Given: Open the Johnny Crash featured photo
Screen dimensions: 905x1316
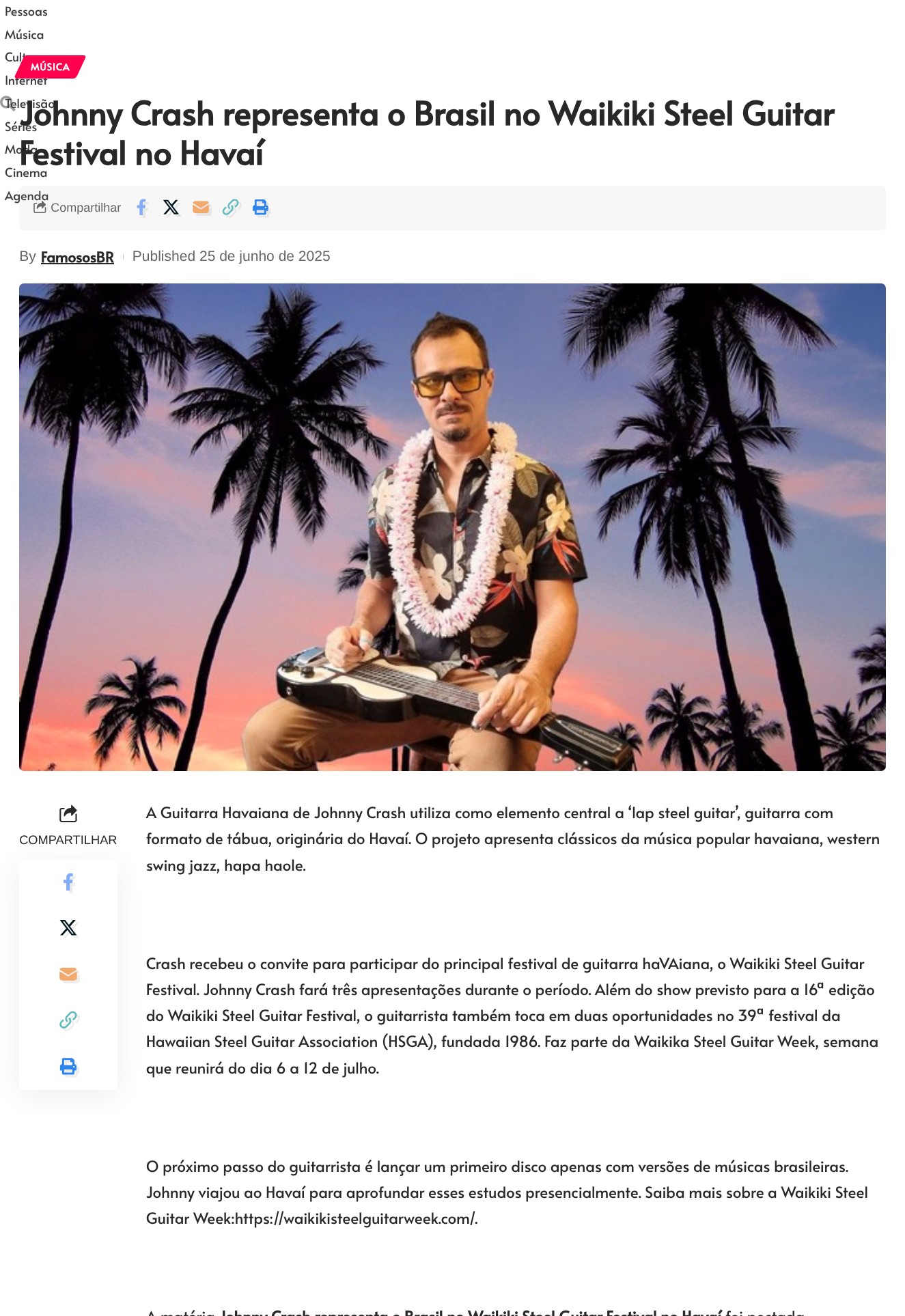Looking at the screenshot, I should pyautogui.click(x=452, y=527).
